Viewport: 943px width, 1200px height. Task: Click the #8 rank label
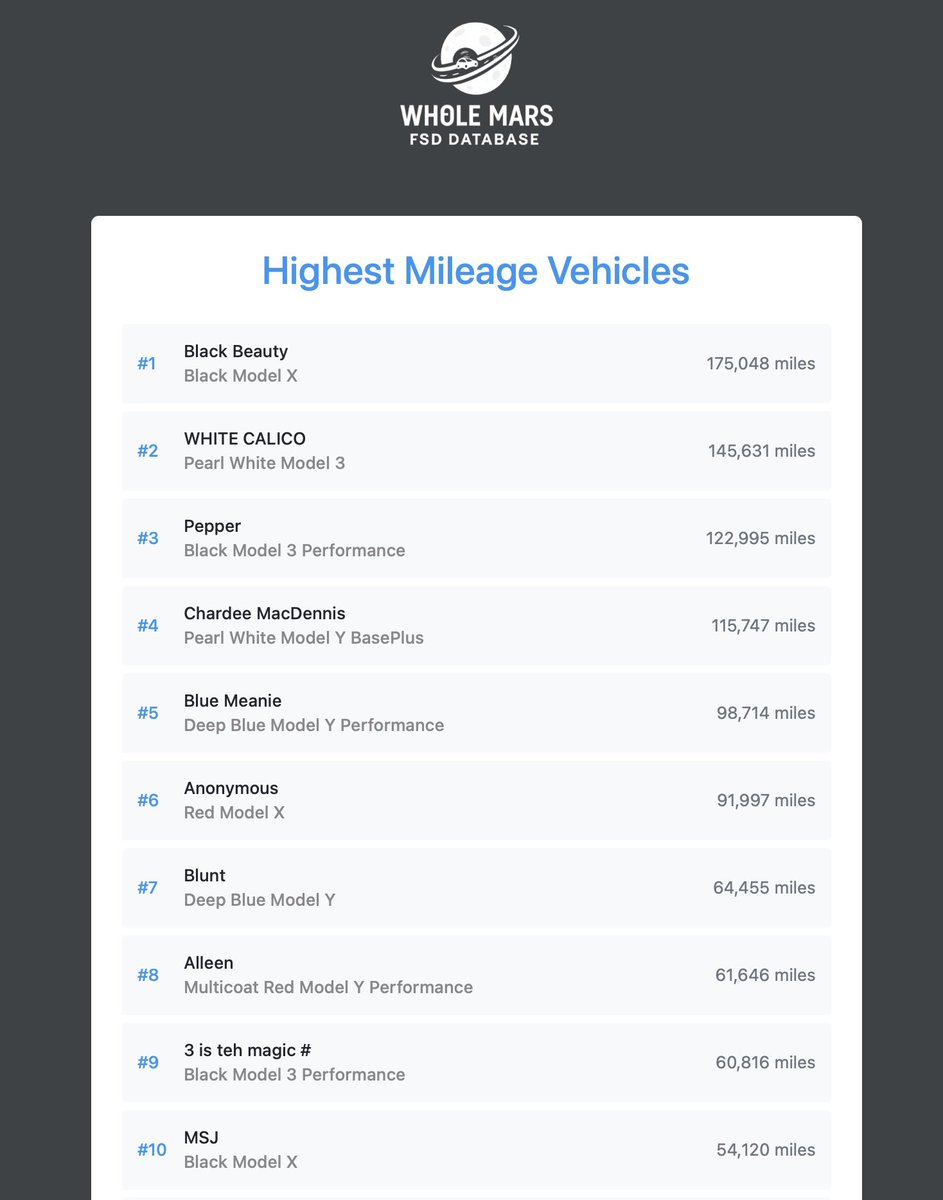point(148,975)
